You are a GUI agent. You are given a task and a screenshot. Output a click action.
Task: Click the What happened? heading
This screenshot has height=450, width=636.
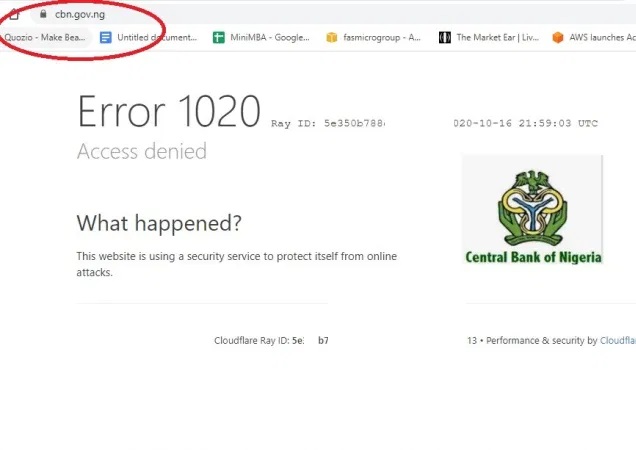(159, 223)
